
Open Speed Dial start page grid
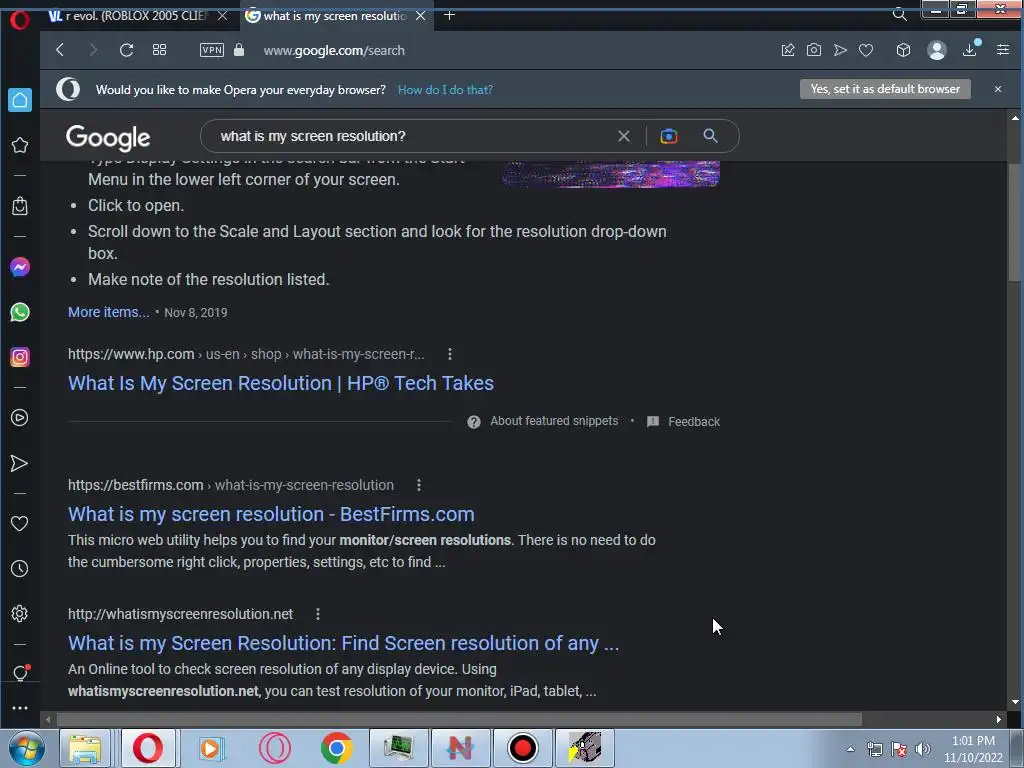159,50
